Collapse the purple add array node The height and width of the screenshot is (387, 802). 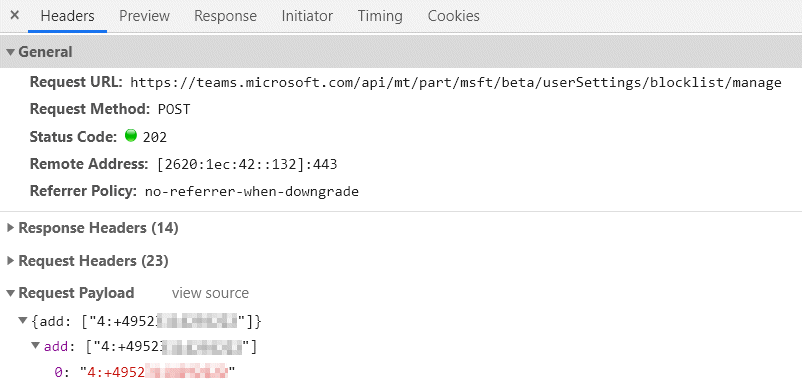(35, 346)
